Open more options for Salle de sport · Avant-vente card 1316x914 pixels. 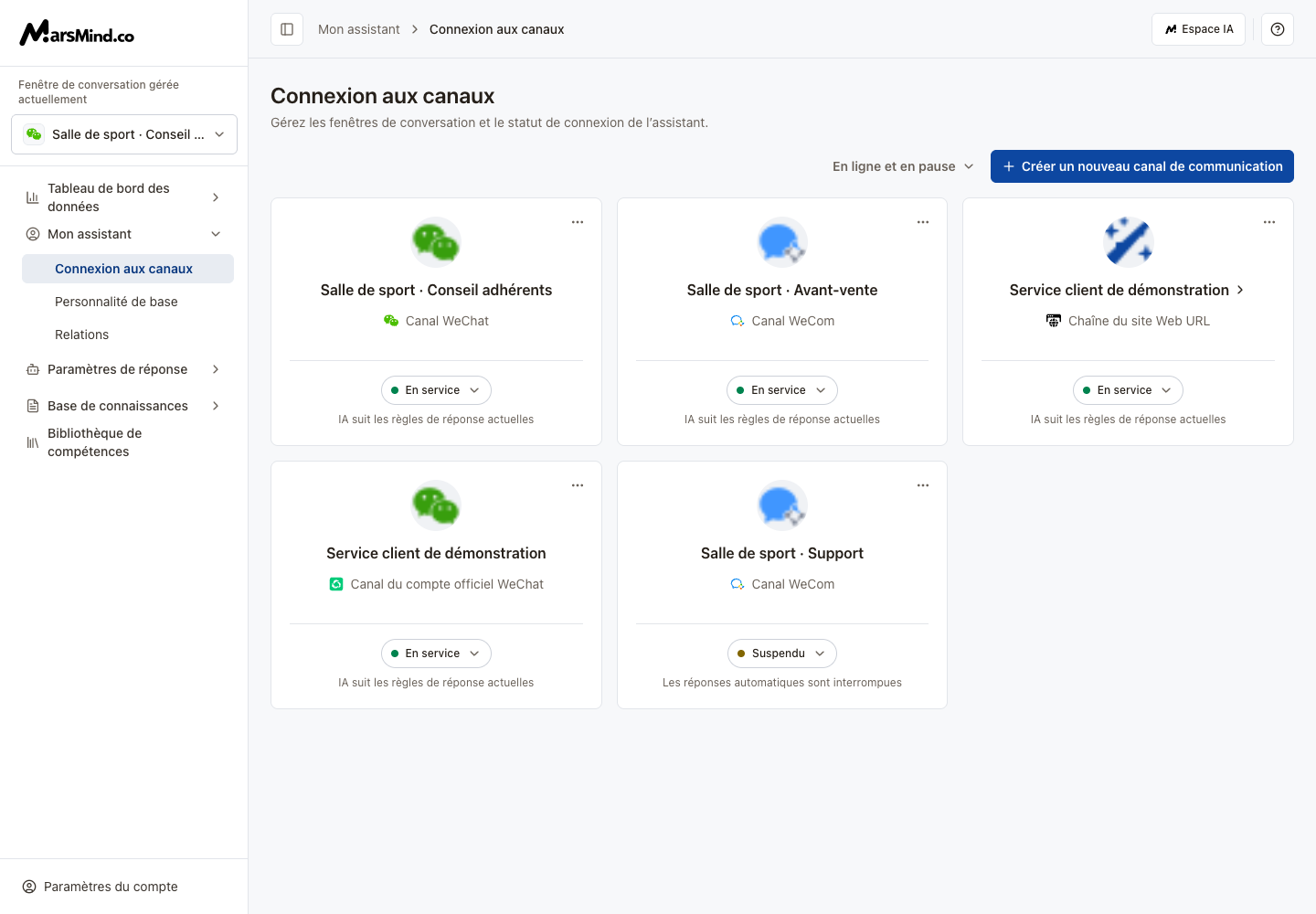point(923,222)
